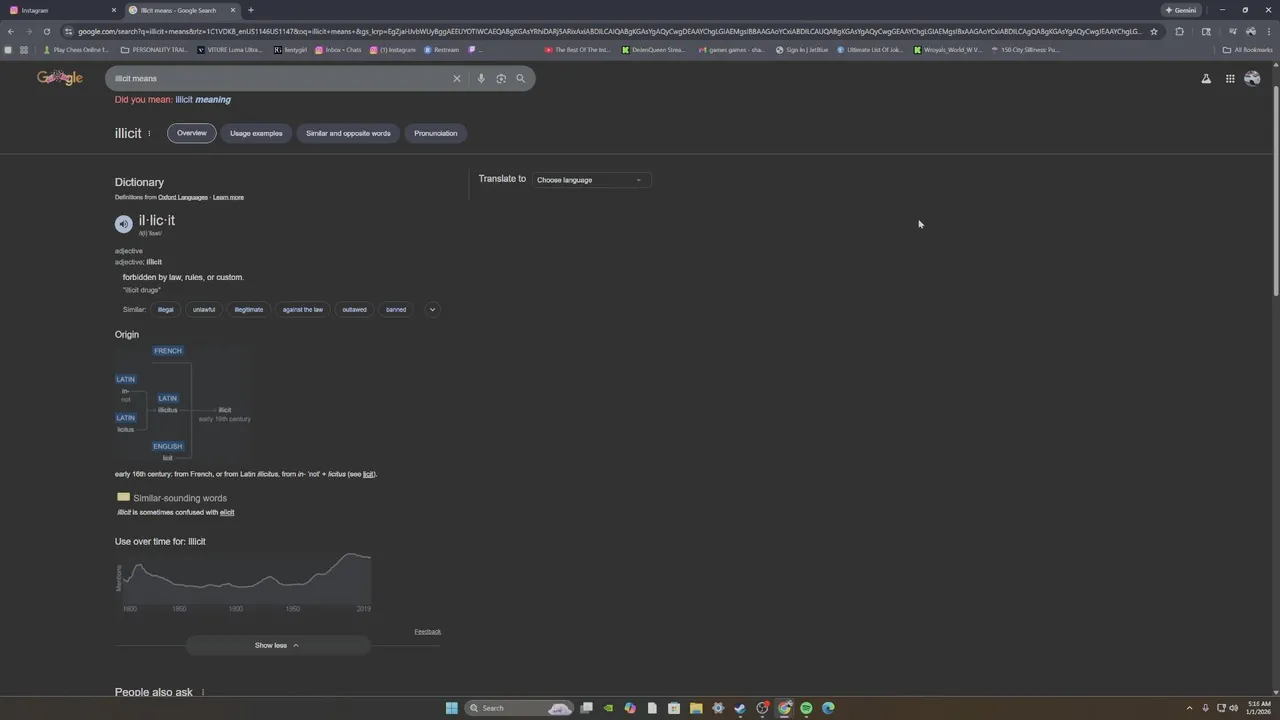Open Similar and opposite words tab
Image resolution: width=1280 pixels, height=720 pixels.
point(348,133)
